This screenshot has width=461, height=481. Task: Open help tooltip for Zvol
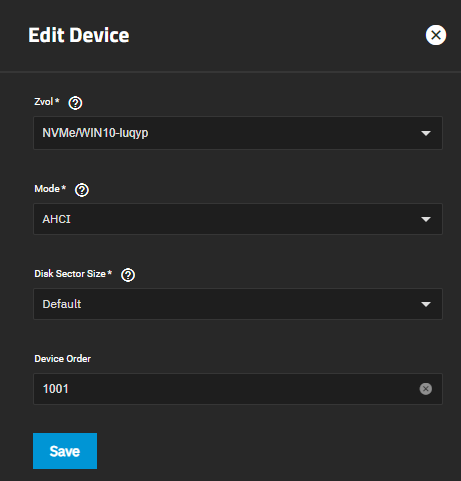(x=75, y=103)
